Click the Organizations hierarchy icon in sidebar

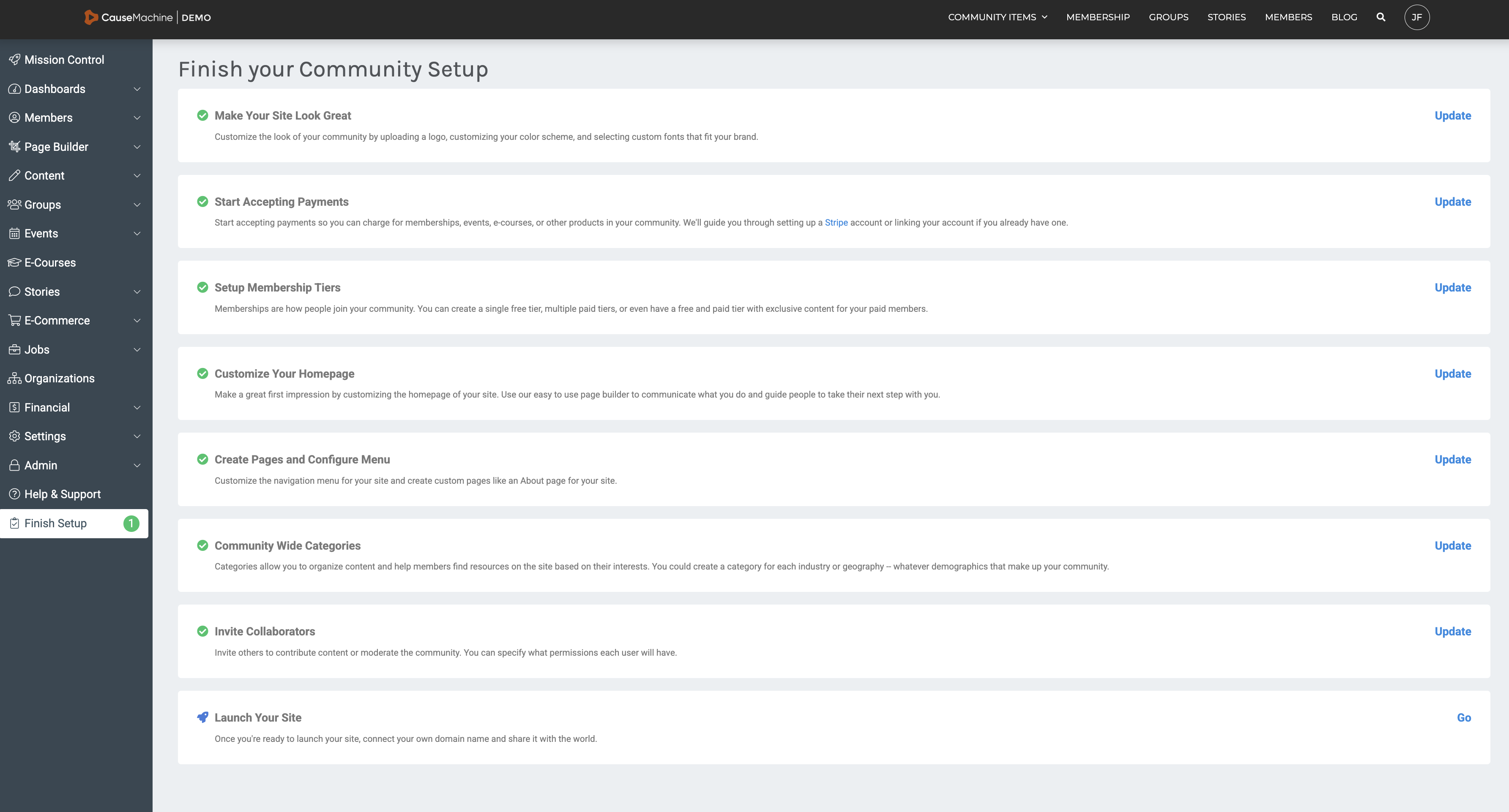15,379
